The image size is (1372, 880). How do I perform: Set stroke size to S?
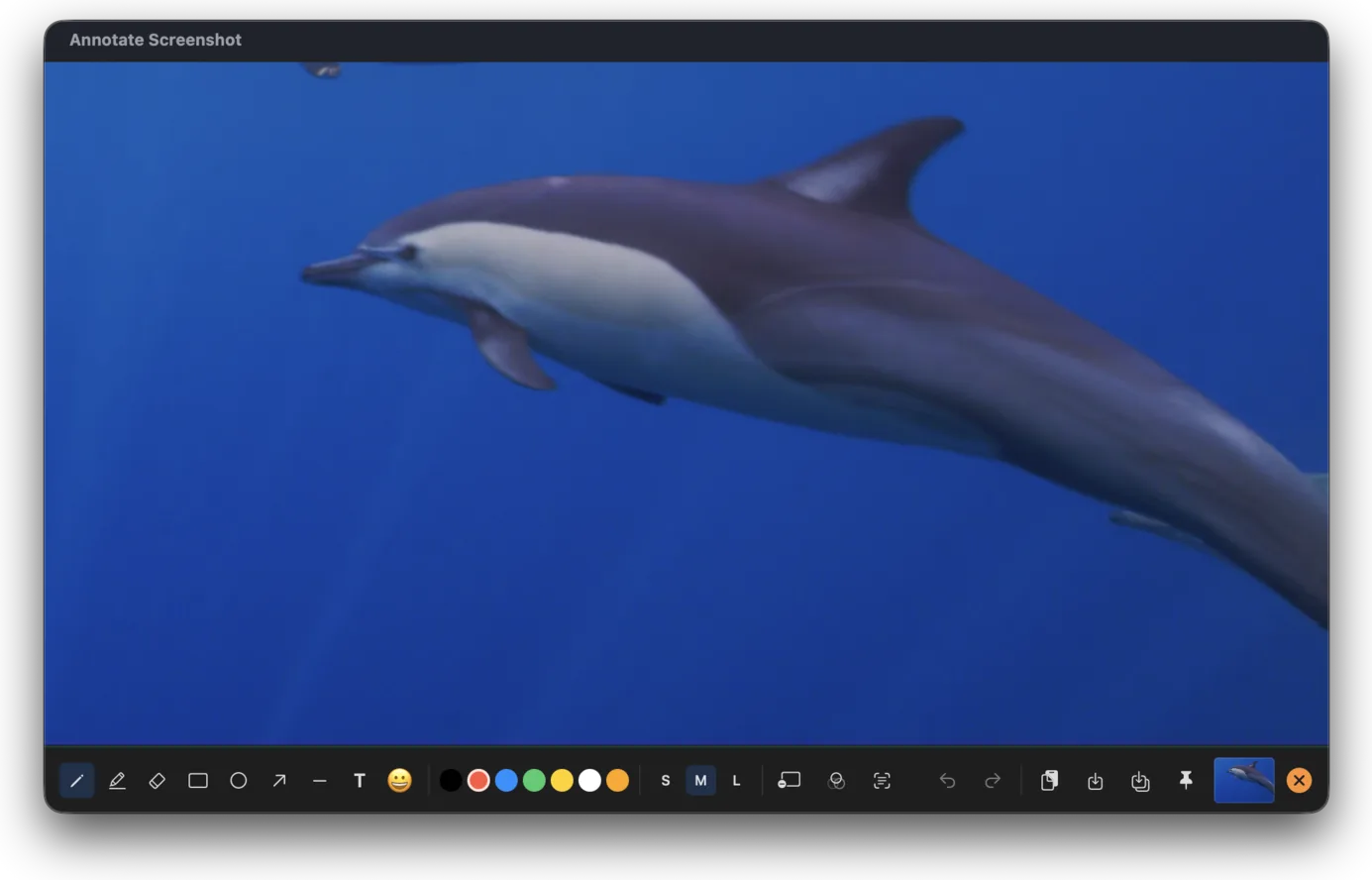pos(666,781)
